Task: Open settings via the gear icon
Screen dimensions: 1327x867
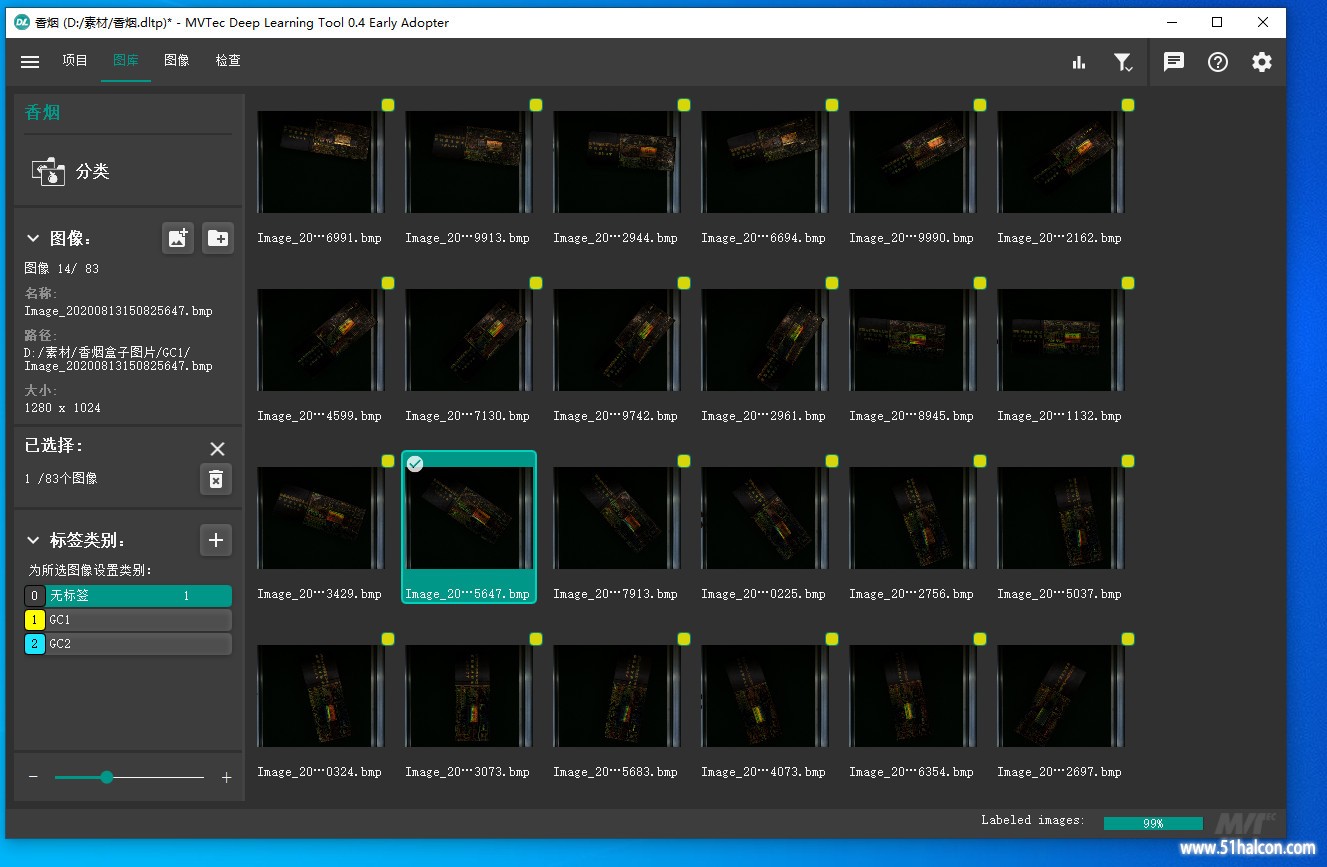Action: click(1261, 62)
